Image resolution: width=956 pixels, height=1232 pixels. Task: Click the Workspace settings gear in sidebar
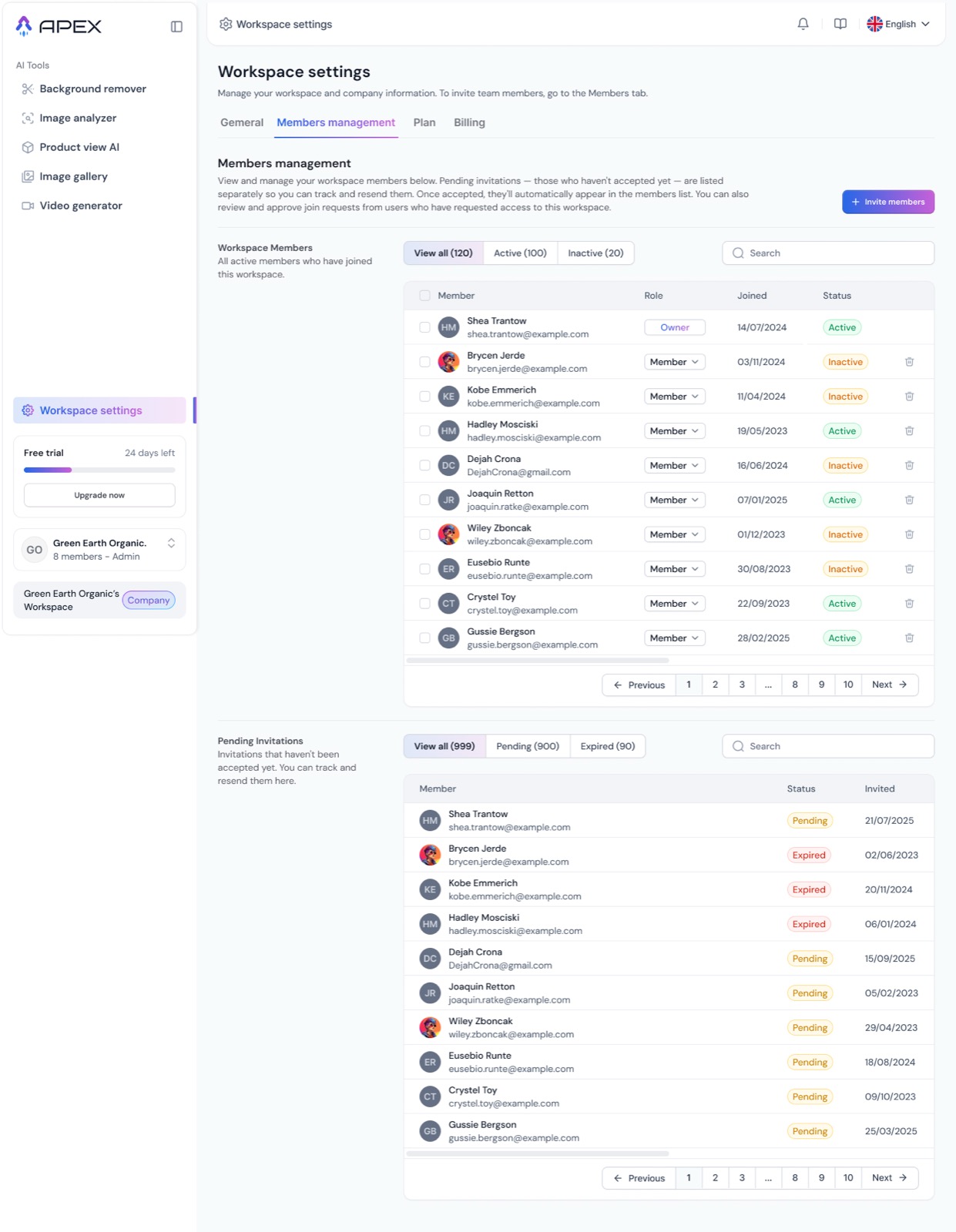(28, 410)
